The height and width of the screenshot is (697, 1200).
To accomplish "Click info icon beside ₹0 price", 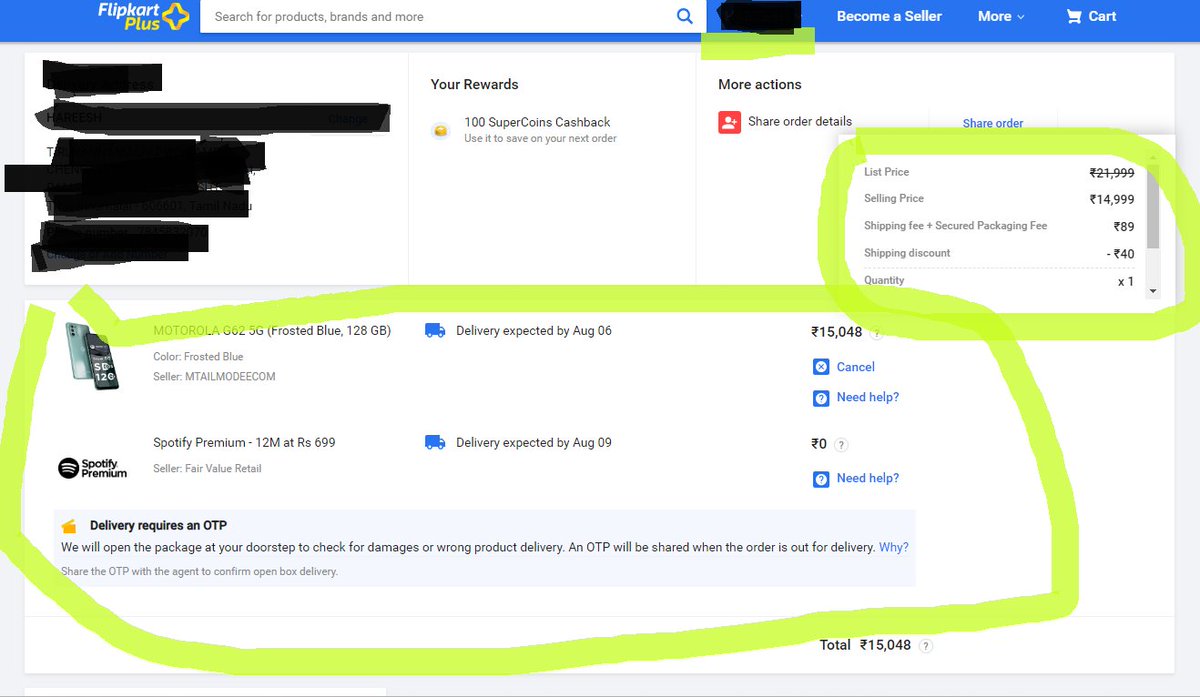I will pos(841,445).
